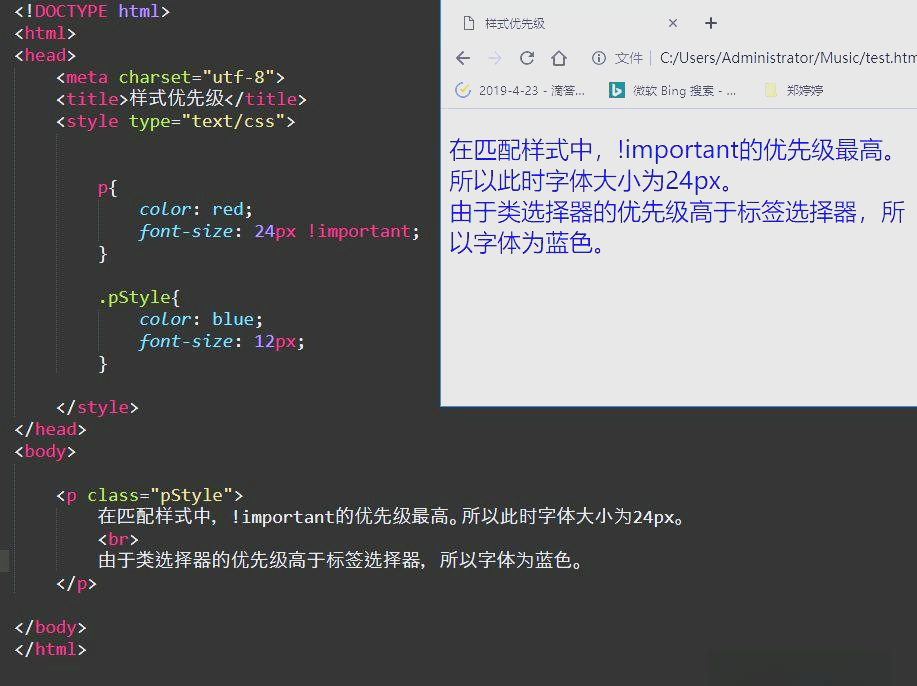
Task: Open the browser home page
Action: pyautogui.click(x=559, y=58)
